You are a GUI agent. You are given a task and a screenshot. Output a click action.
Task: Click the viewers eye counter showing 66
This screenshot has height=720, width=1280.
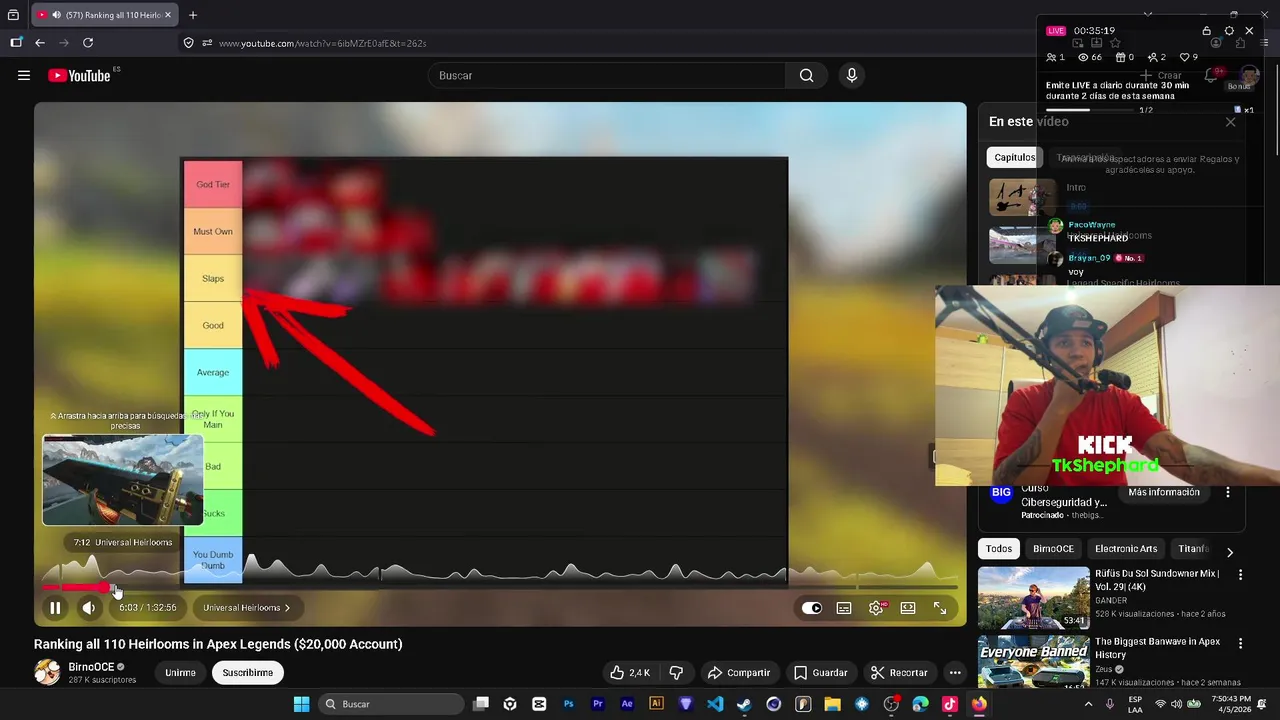pyautogui.click(x=1090, y=57)
